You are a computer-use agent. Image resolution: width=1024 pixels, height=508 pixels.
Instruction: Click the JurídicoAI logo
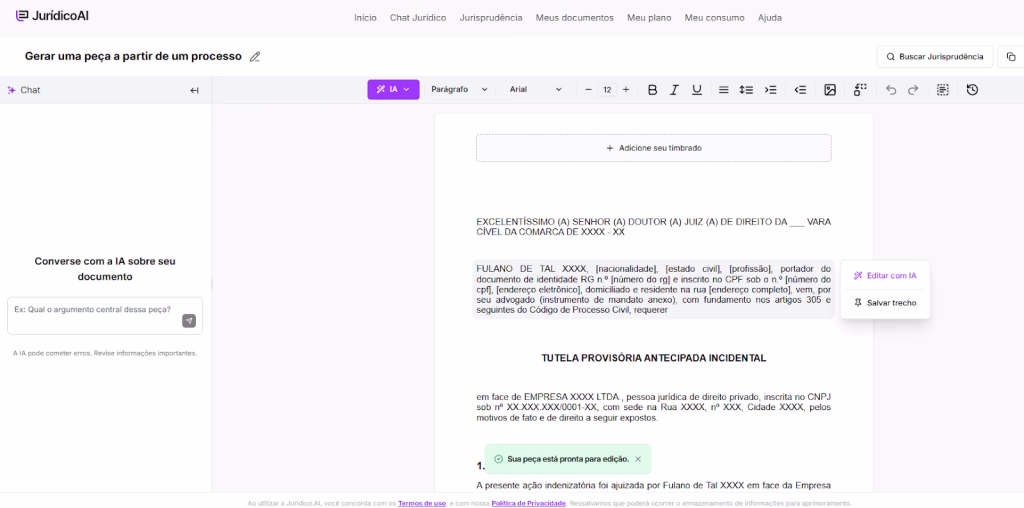click(x=52, y=15)
